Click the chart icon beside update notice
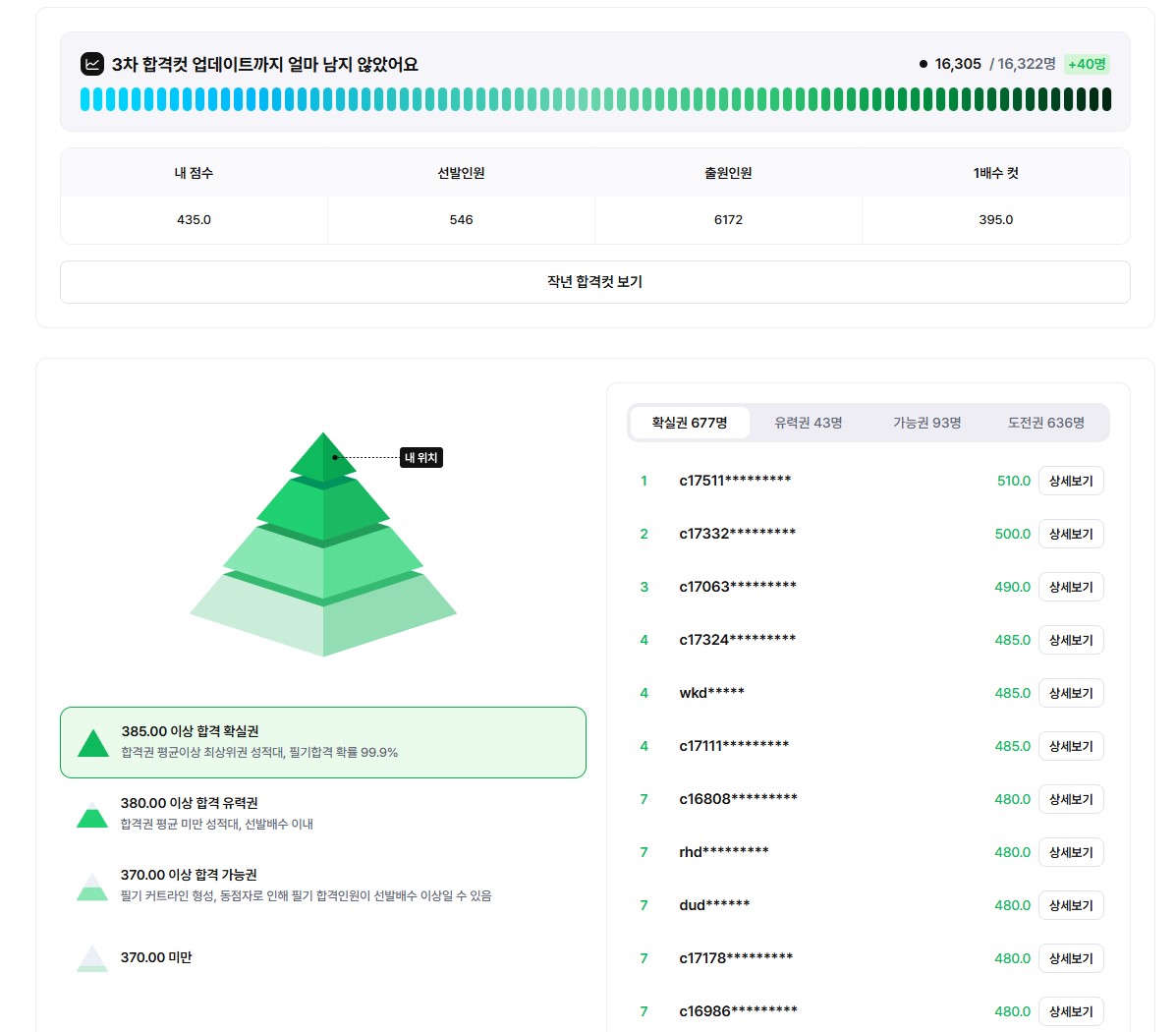This screenshot has width=1176, height=1032. [x=92, y=64]
